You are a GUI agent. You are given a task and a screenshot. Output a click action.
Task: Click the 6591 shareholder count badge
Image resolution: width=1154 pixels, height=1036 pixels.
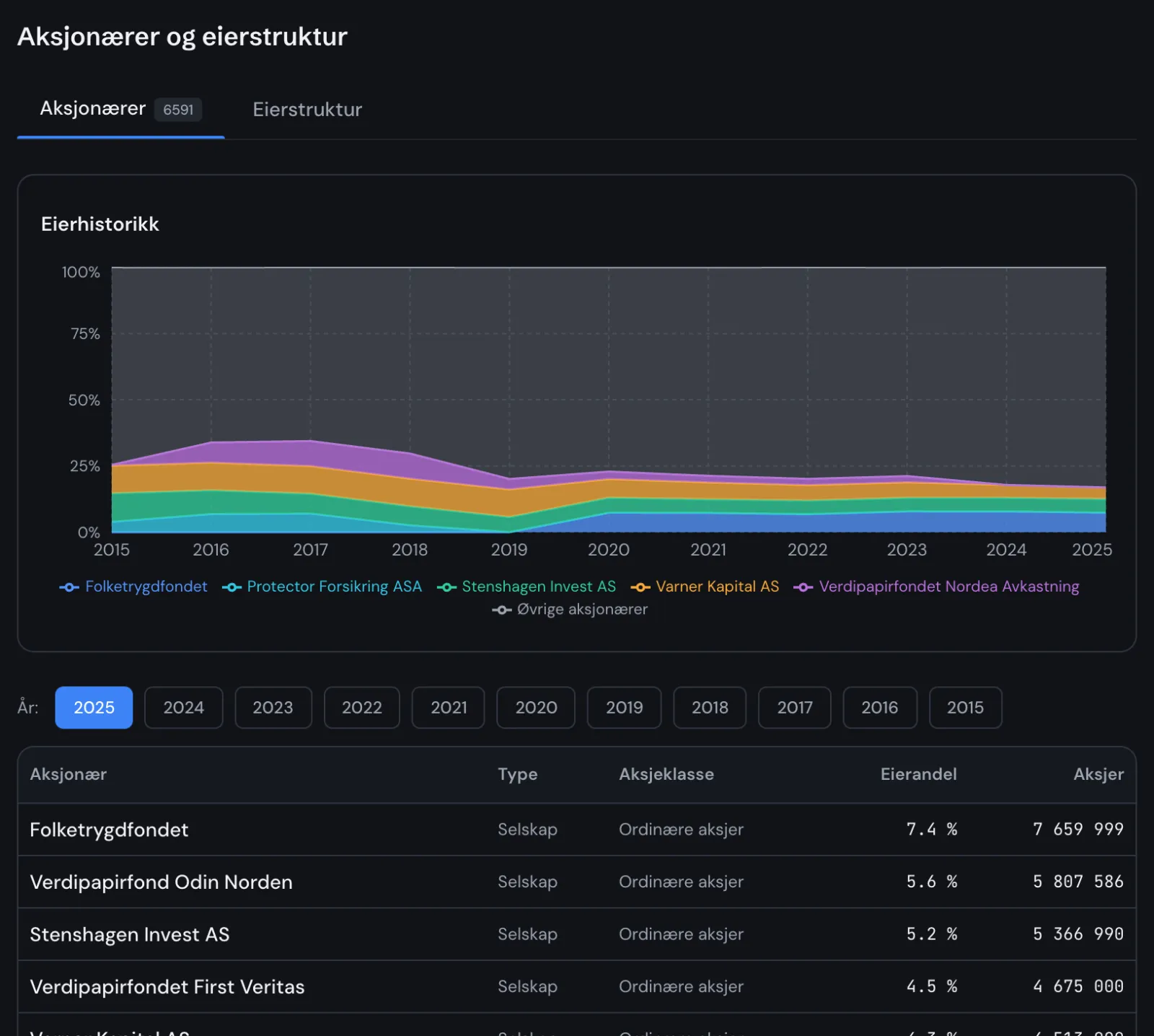point(178,110)
